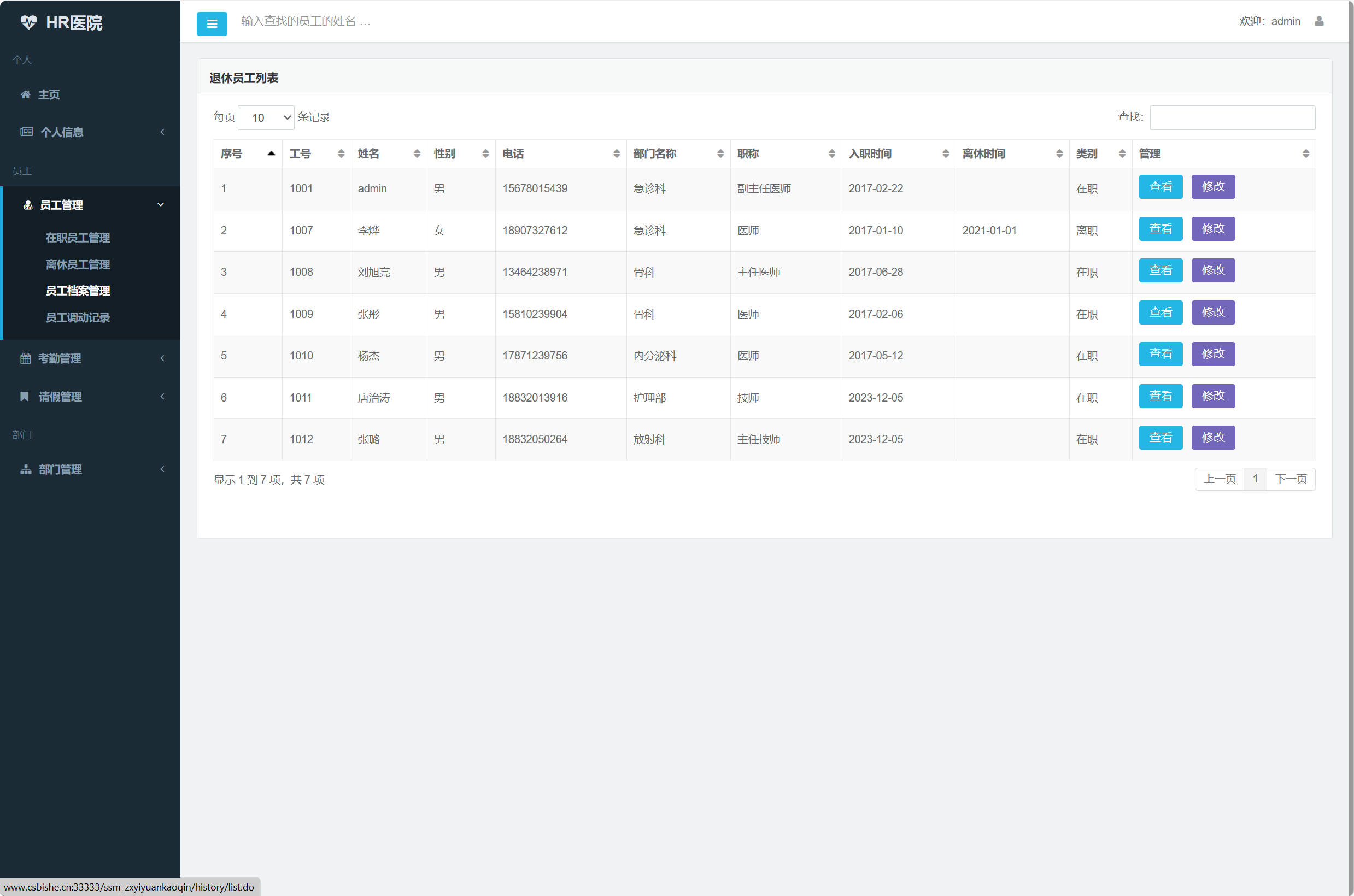1354x896 pixels.
Task: Click the bookmark icon for 请假管理
Action: [x=25, y=397]
